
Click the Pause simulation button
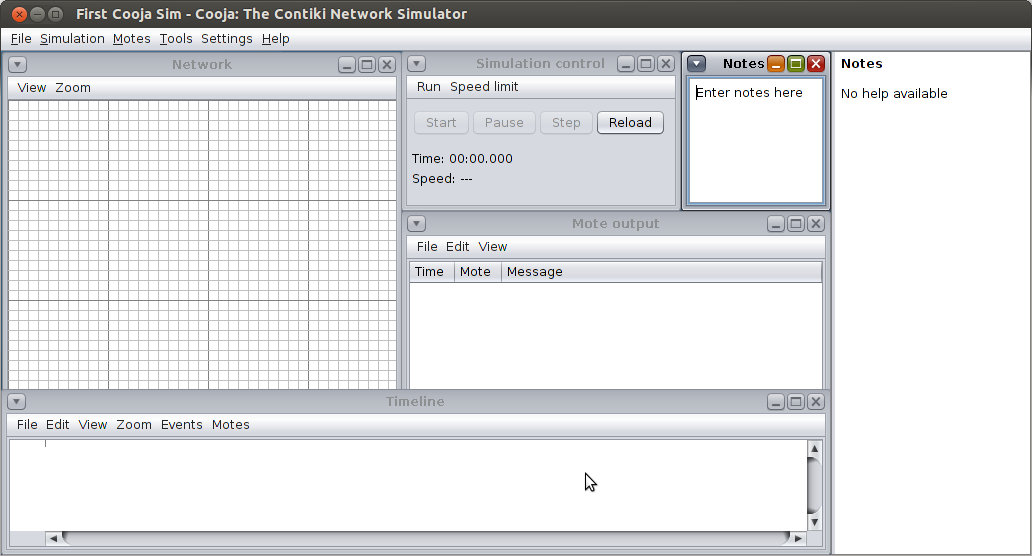[x=504, y=122]
